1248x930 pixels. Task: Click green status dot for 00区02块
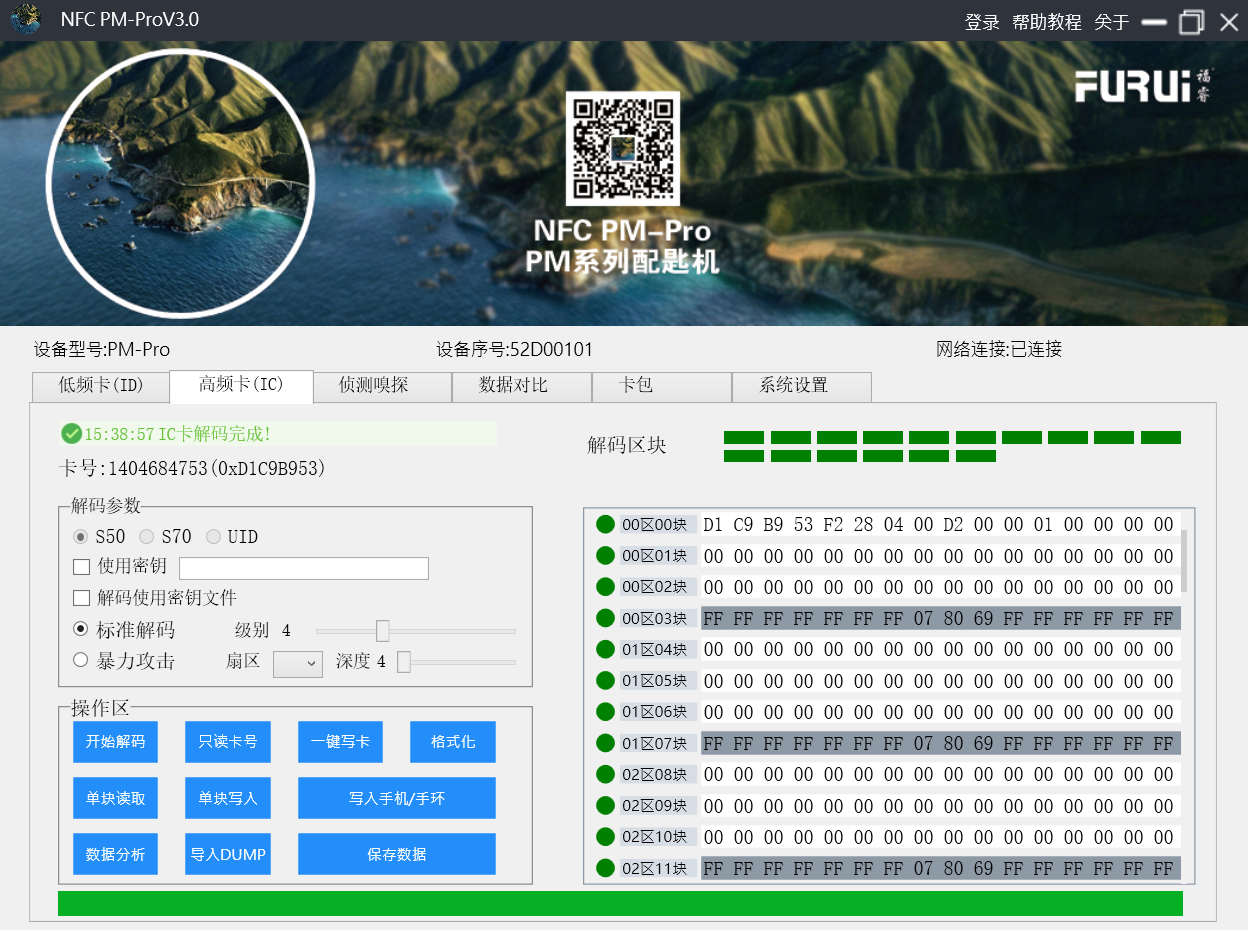click(605, 586)
